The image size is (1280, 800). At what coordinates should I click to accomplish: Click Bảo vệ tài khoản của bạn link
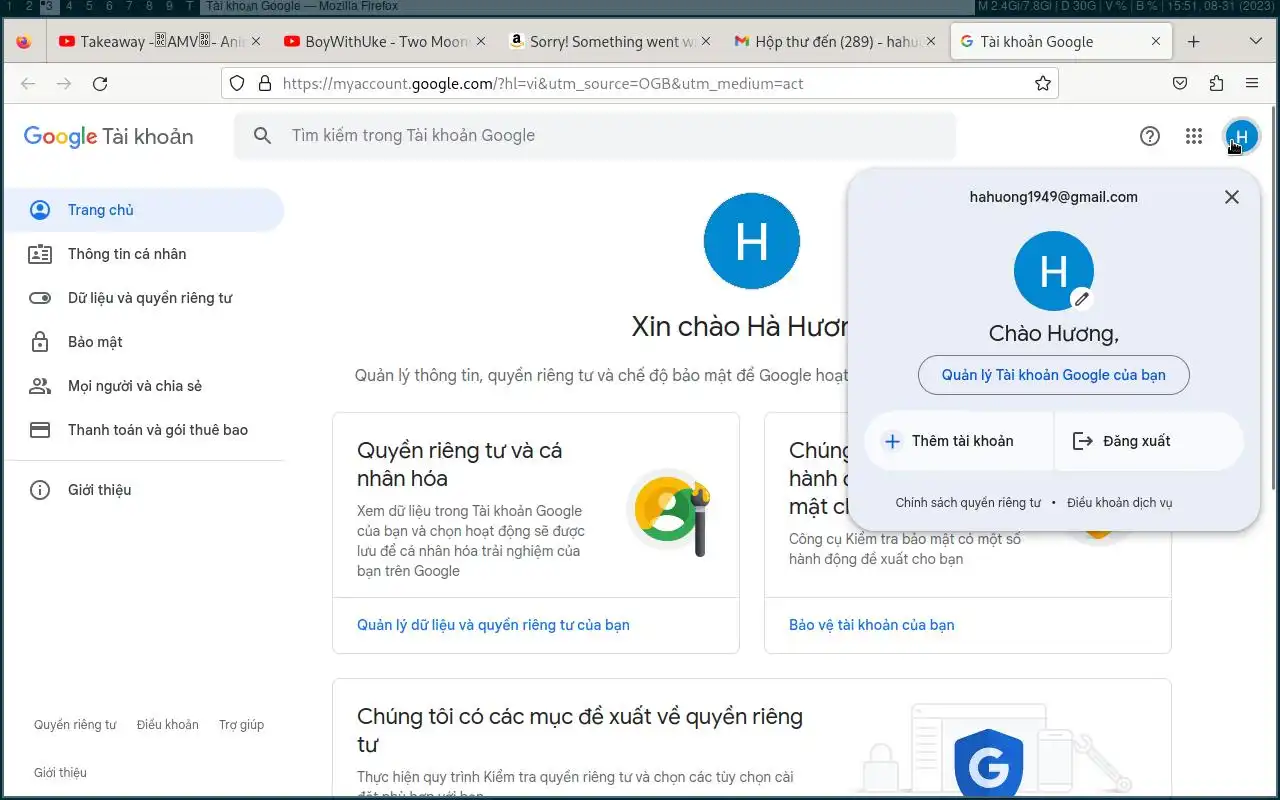click(872, 625)
